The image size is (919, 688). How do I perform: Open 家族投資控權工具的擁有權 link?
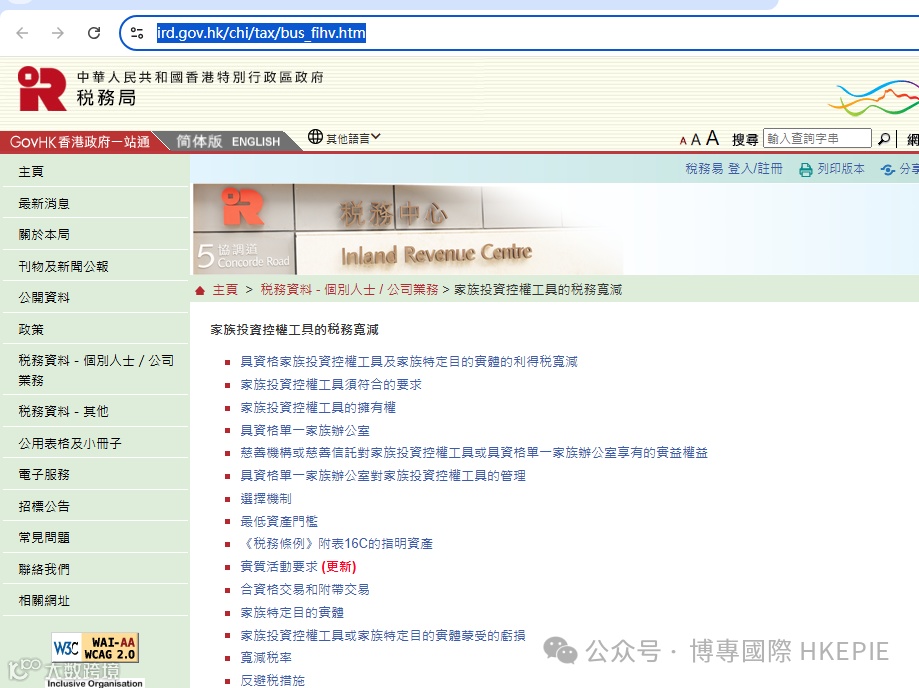tap(318, 407)
